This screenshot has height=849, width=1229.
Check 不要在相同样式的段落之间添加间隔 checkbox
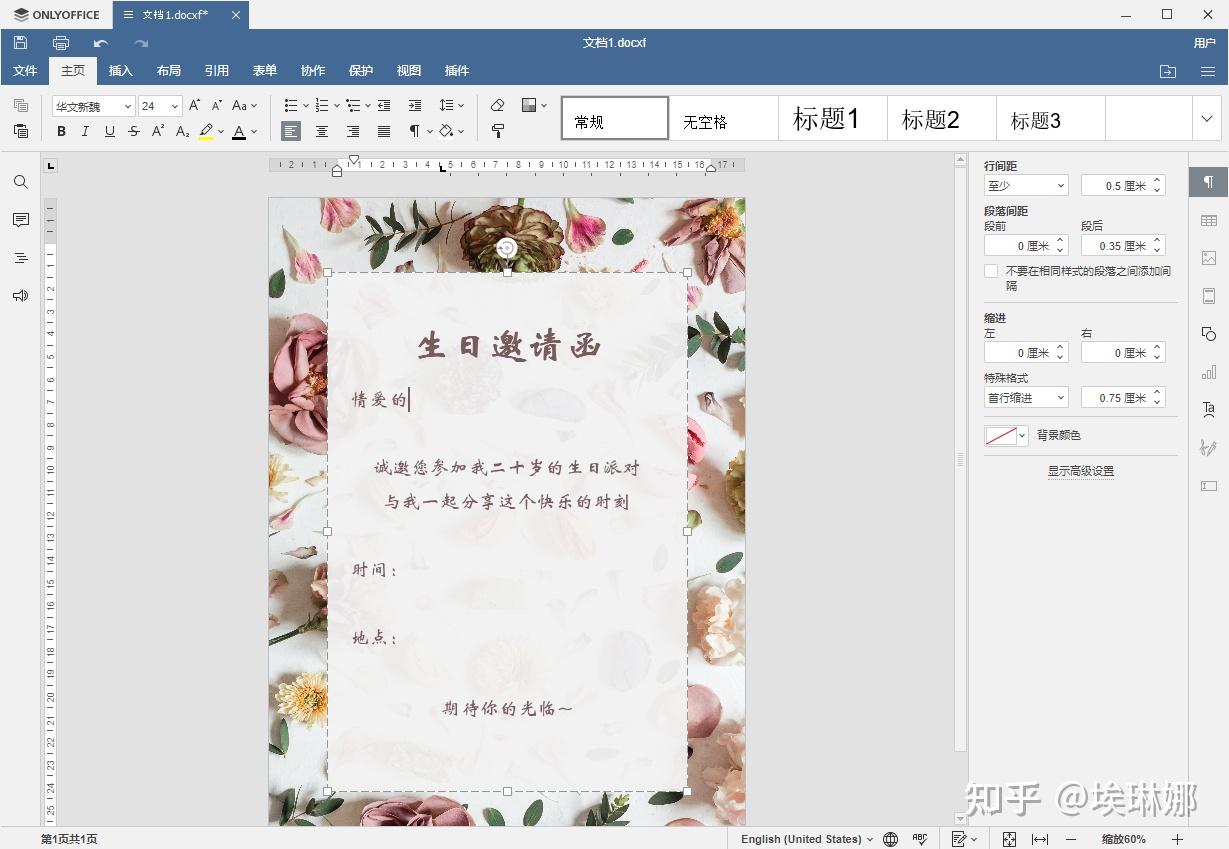(x=991, y=271)
